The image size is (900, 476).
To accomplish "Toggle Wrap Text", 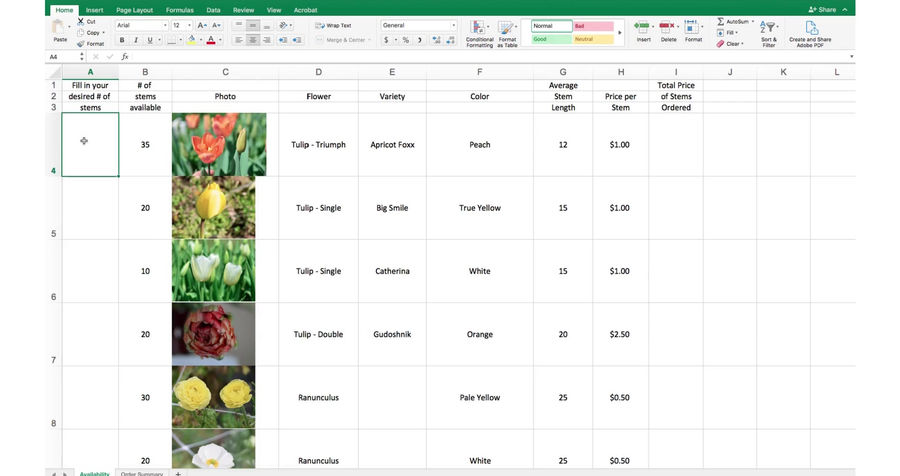I will (x=333, y=25).
